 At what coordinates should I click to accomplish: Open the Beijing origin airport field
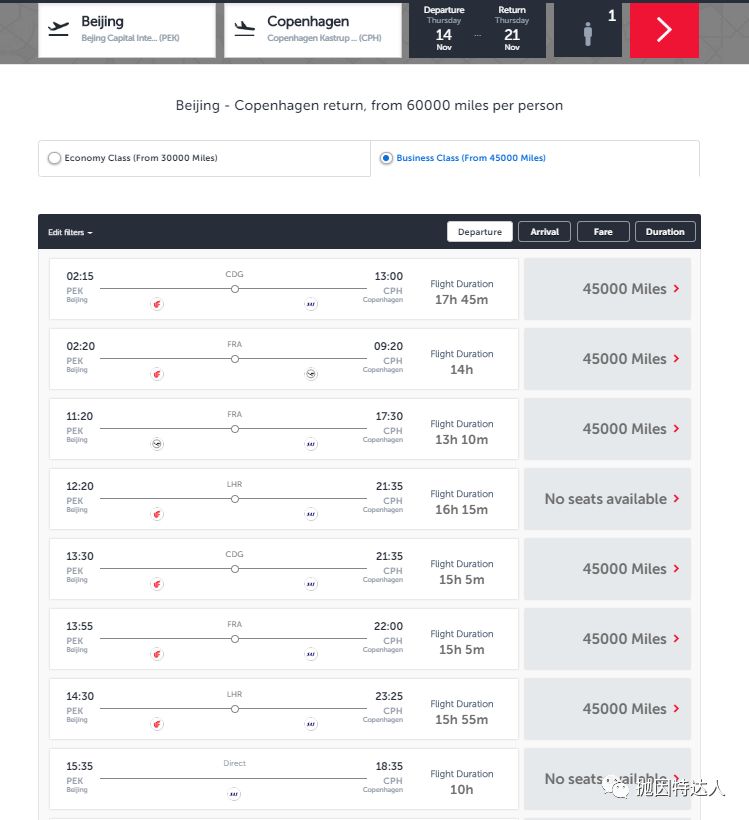(127, 30)
